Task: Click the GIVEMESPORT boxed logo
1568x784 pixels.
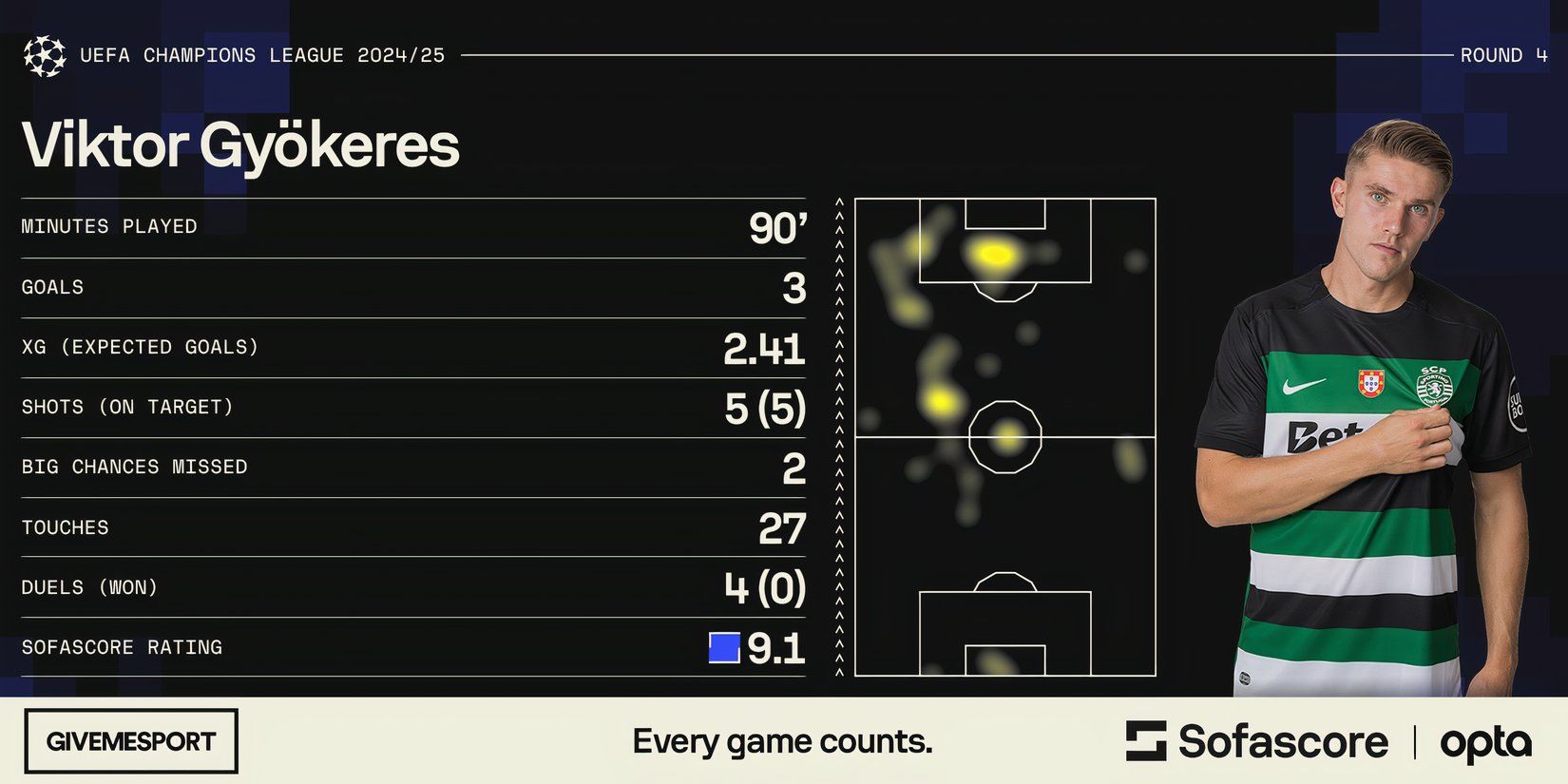Action: click(131, 741)
